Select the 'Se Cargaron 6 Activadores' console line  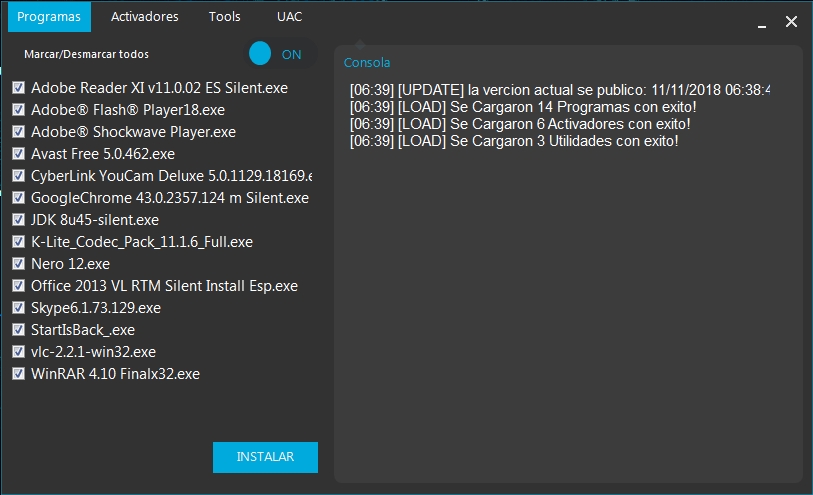520,124
